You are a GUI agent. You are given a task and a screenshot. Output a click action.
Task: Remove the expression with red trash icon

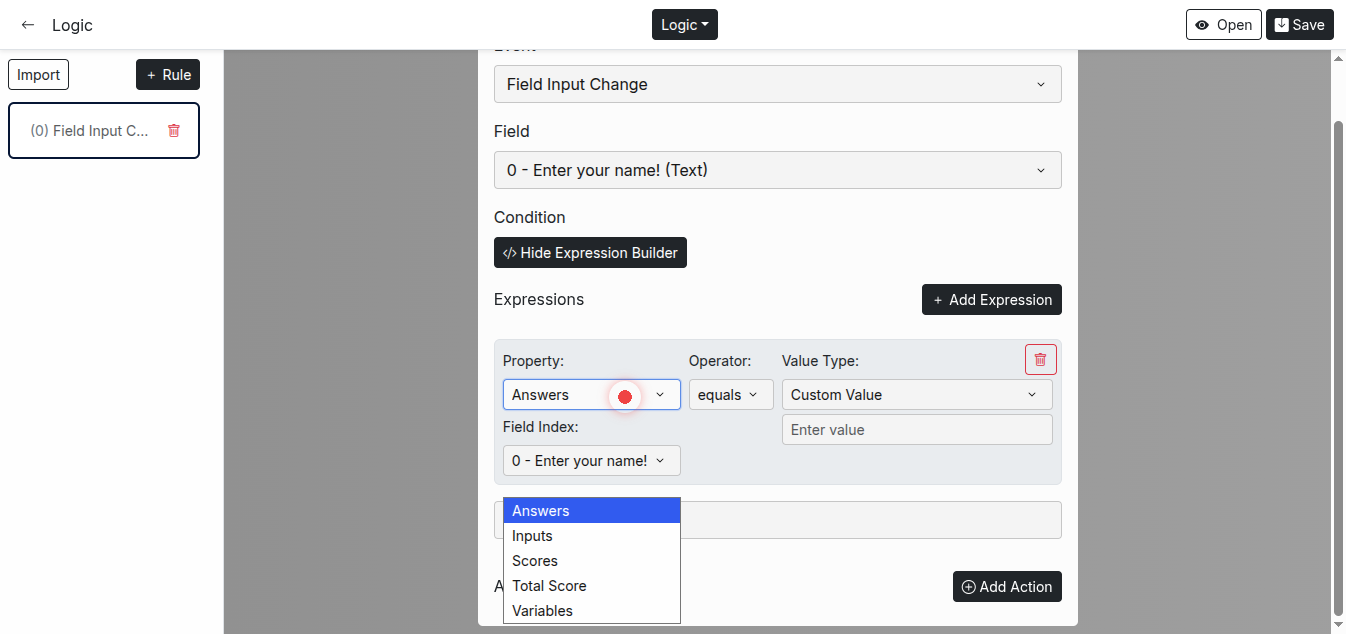(x=1040, y=360)
